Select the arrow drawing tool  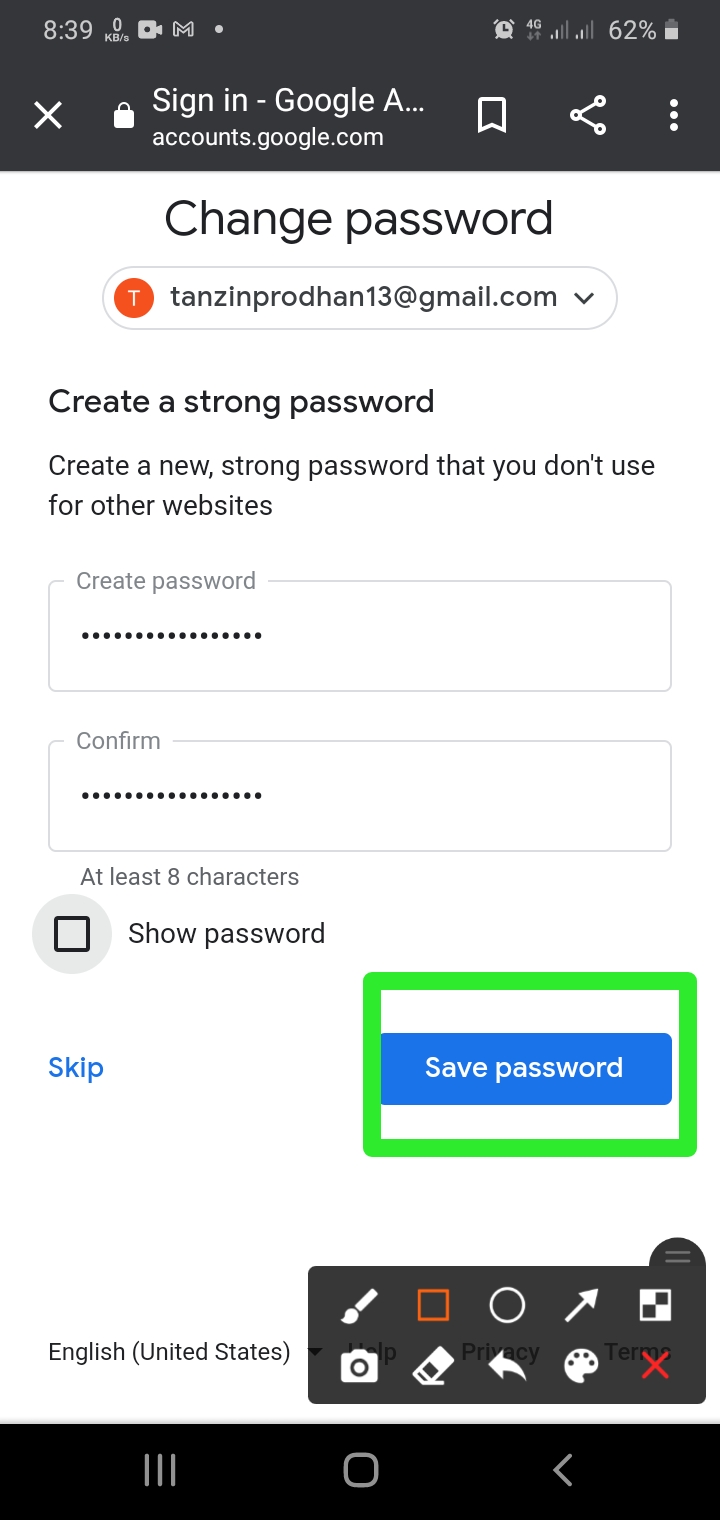tap(581, 1305)
